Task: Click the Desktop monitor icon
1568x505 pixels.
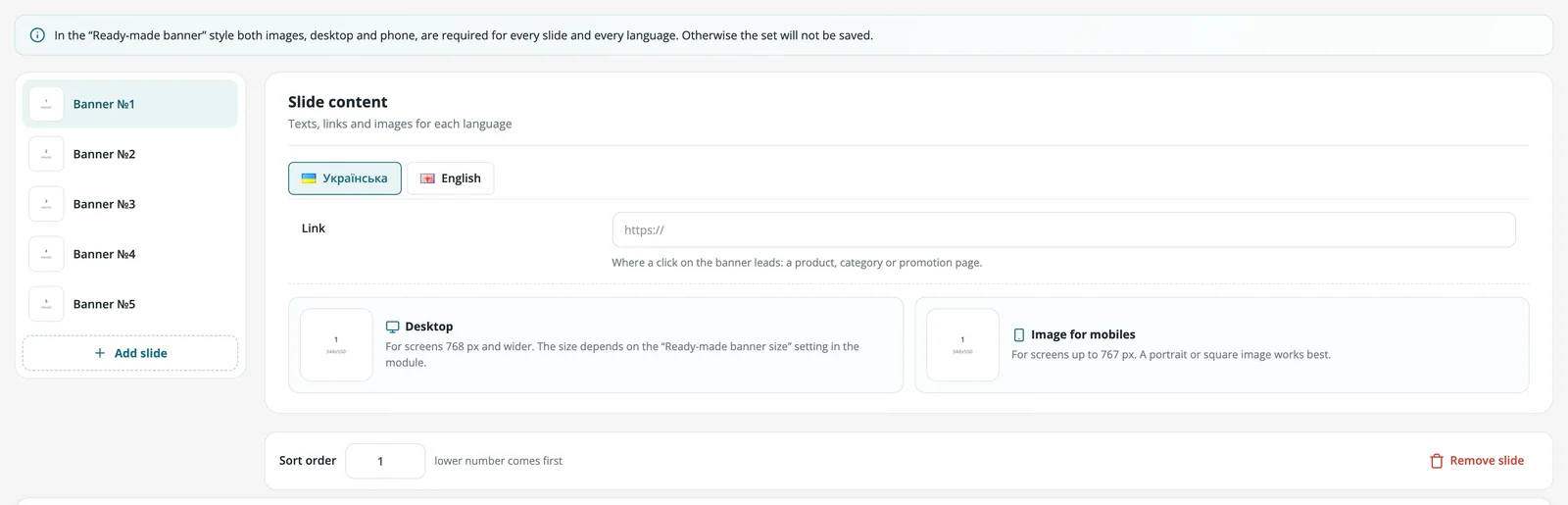Action: click(393, 327)
